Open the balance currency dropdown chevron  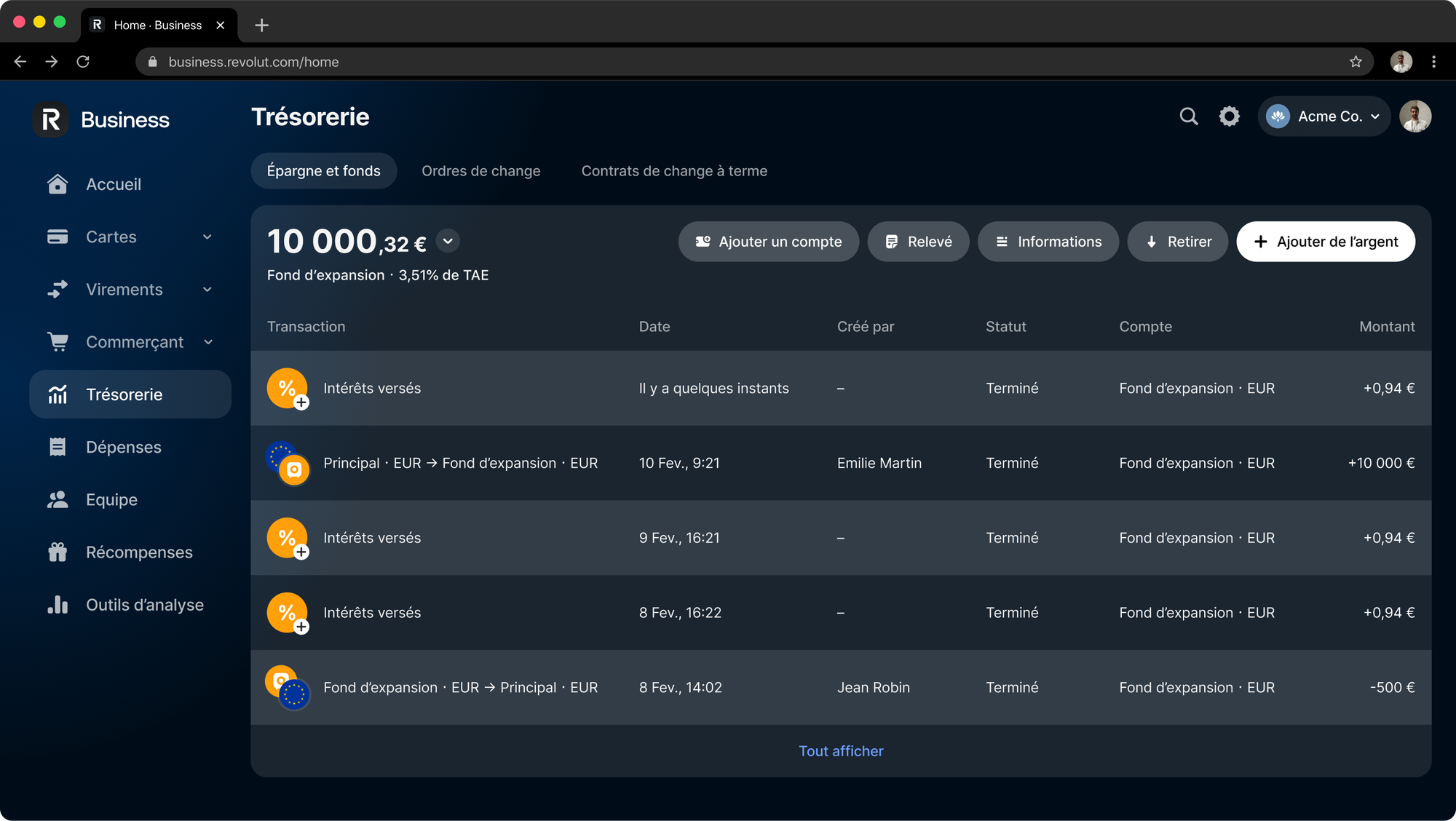tap(448, 241)
